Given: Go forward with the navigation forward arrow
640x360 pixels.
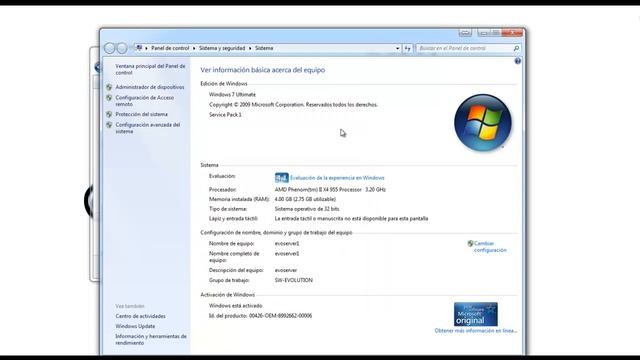Looking at the screenshot, I should coord(122,48).
